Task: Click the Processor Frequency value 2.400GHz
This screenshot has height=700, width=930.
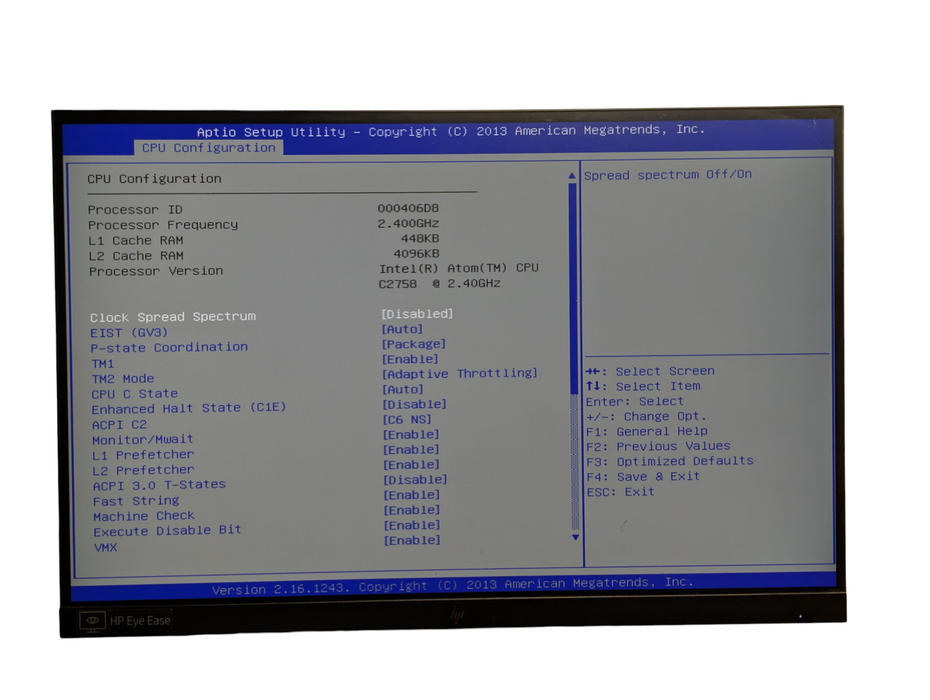Action: pos(408,224)
